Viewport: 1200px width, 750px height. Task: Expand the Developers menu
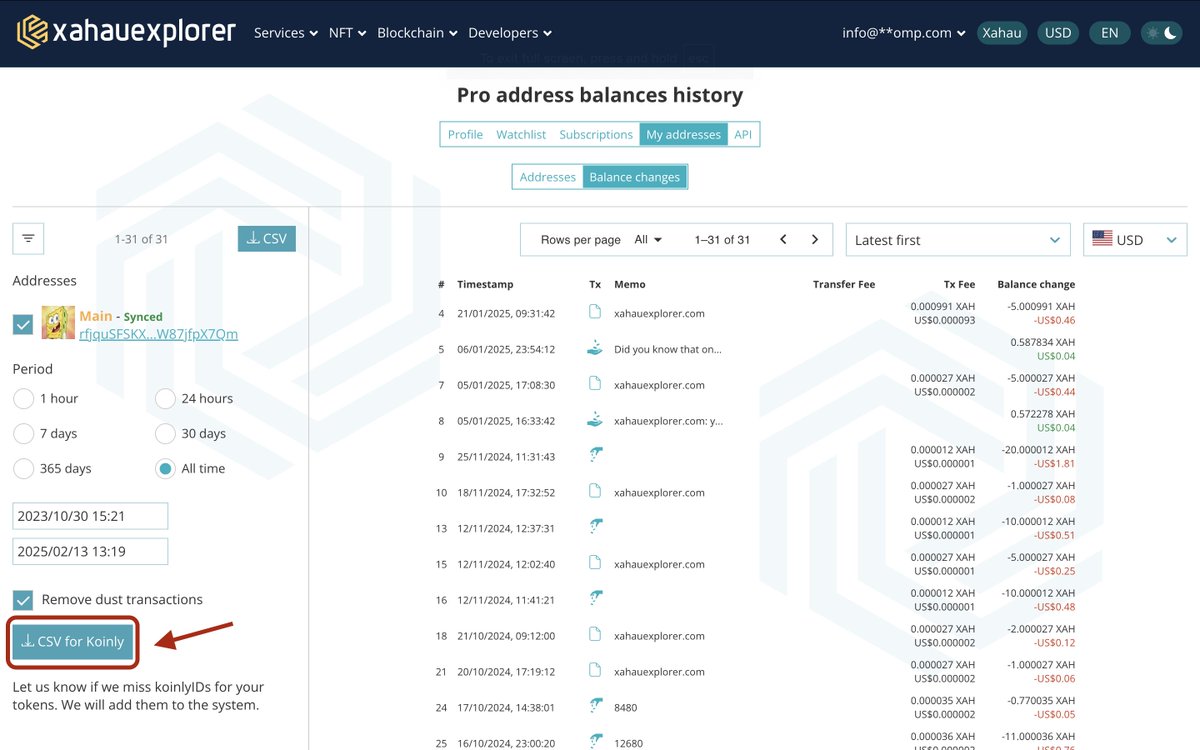pyautogui.click(x=509, y=32)
